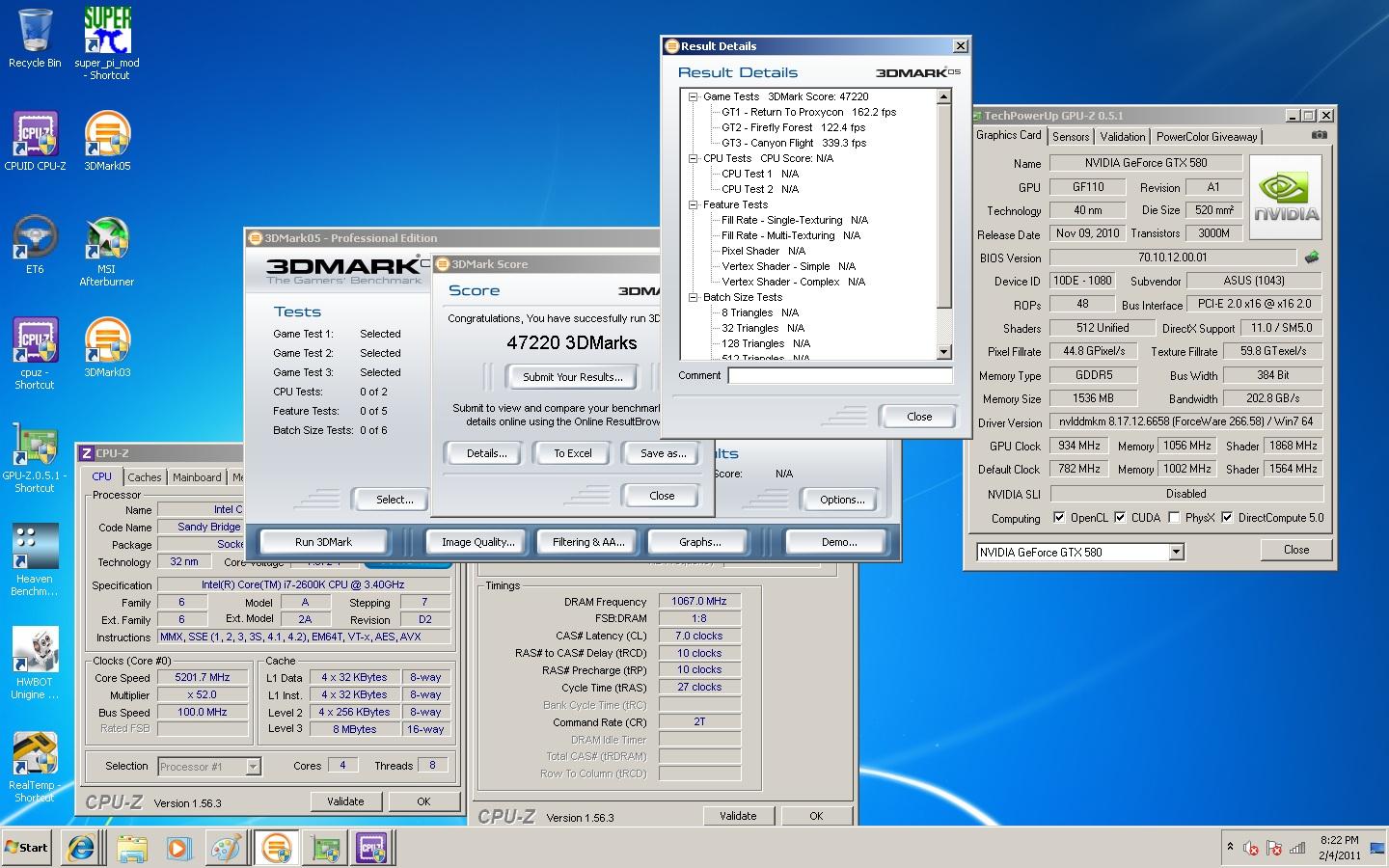Screen dimensions: 1389x868
Task: Switch to the Sensors tab in GPU-Z
Action: (x=1071, y=137)
